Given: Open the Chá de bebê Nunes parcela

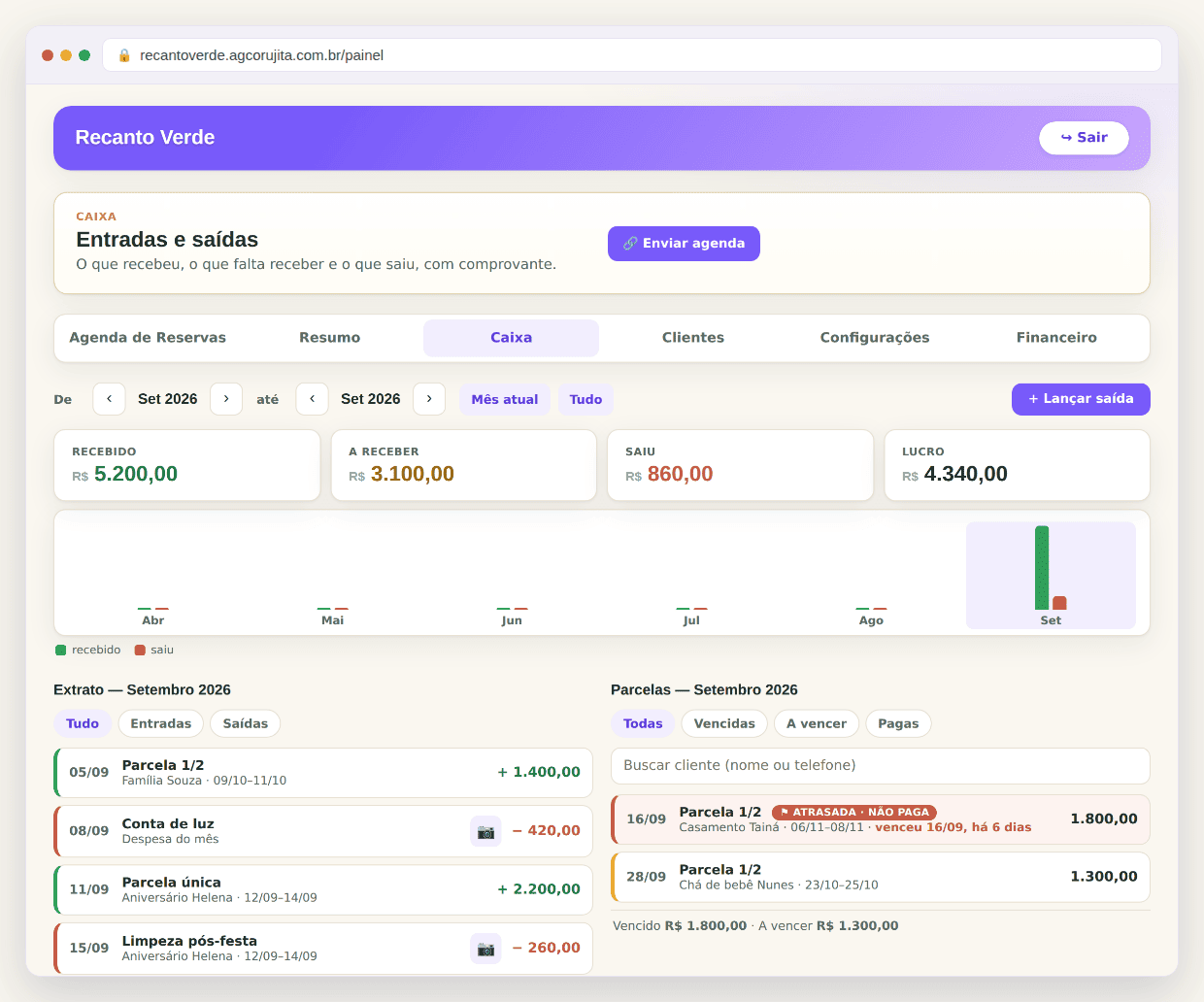Looking at the screenshot, I should (881, 877).
